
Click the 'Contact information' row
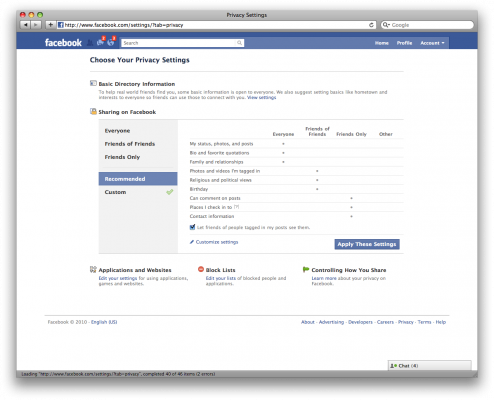click(296, 216)
